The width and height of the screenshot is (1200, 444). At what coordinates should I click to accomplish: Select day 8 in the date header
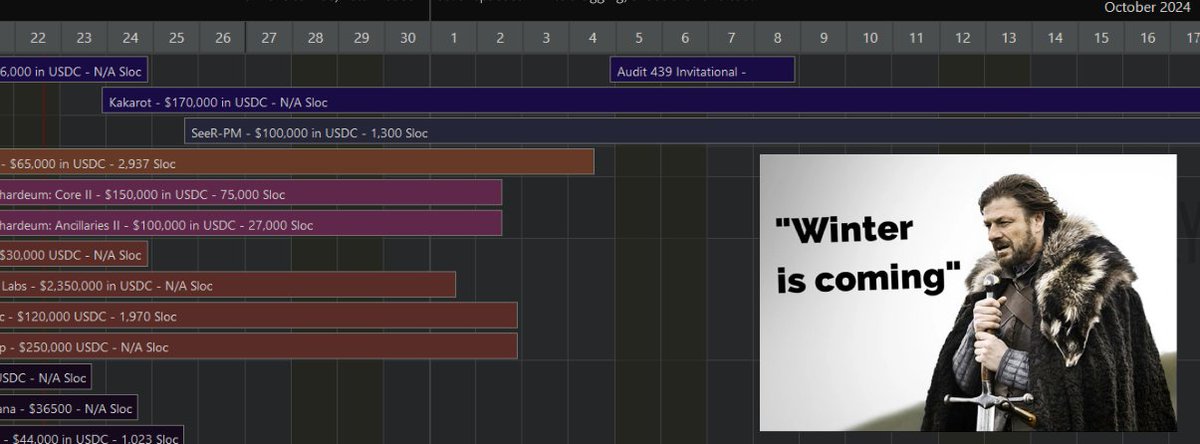click(777, 38)
